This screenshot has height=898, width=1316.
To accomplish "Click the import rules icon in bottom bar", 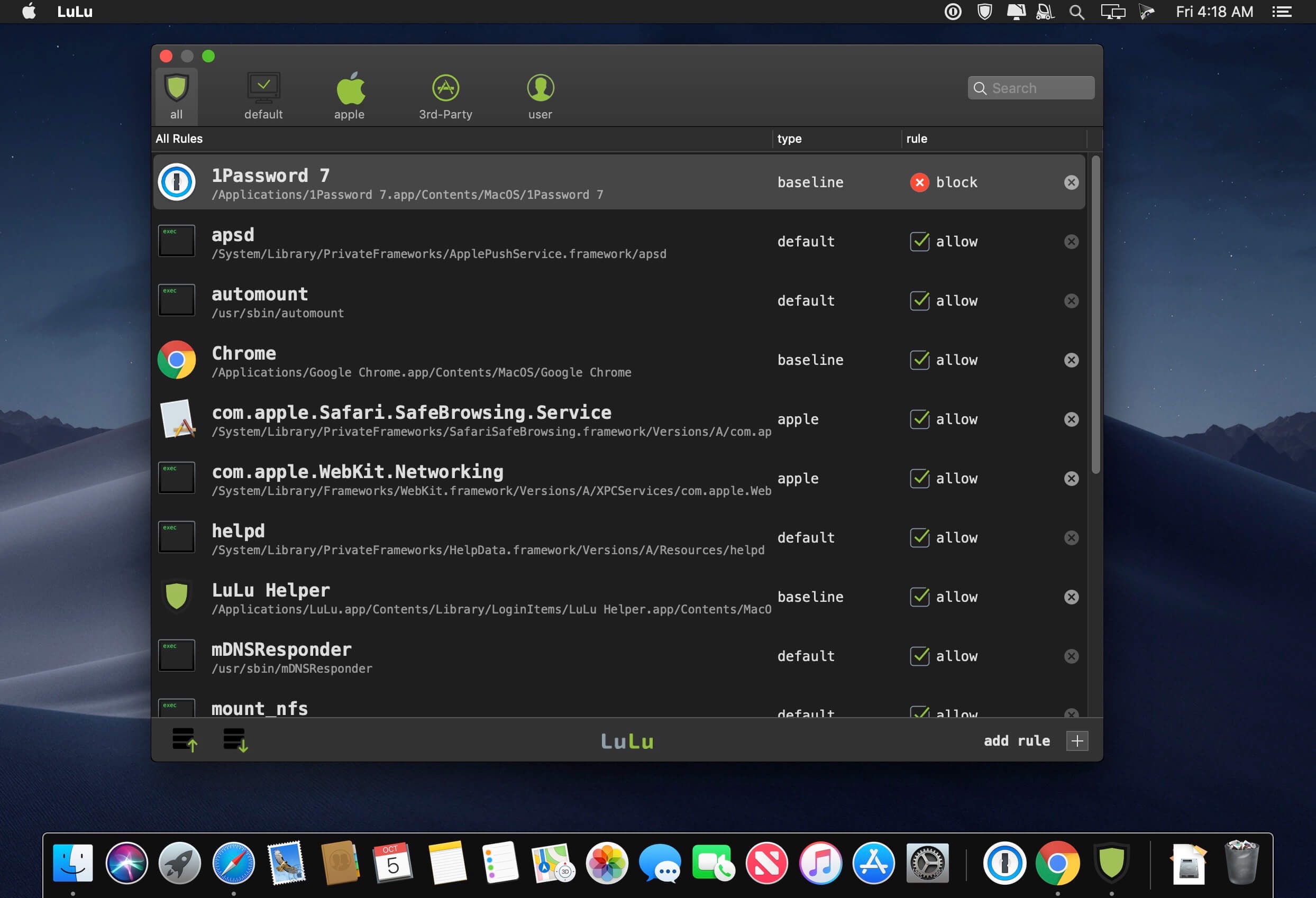I will coord(185,739).
